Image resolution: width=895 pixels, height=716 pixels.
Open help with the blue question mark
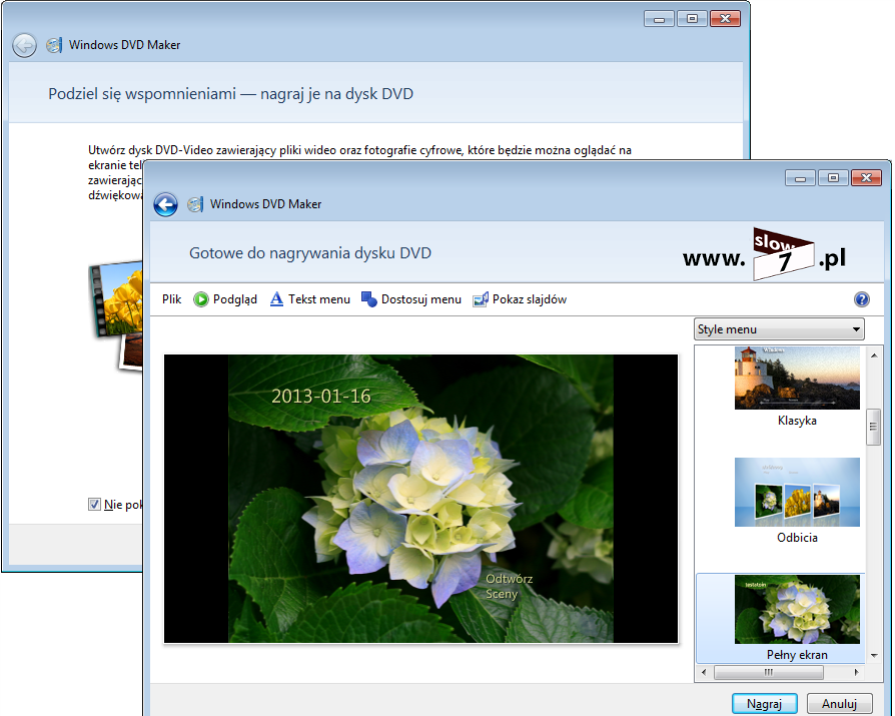861,299
